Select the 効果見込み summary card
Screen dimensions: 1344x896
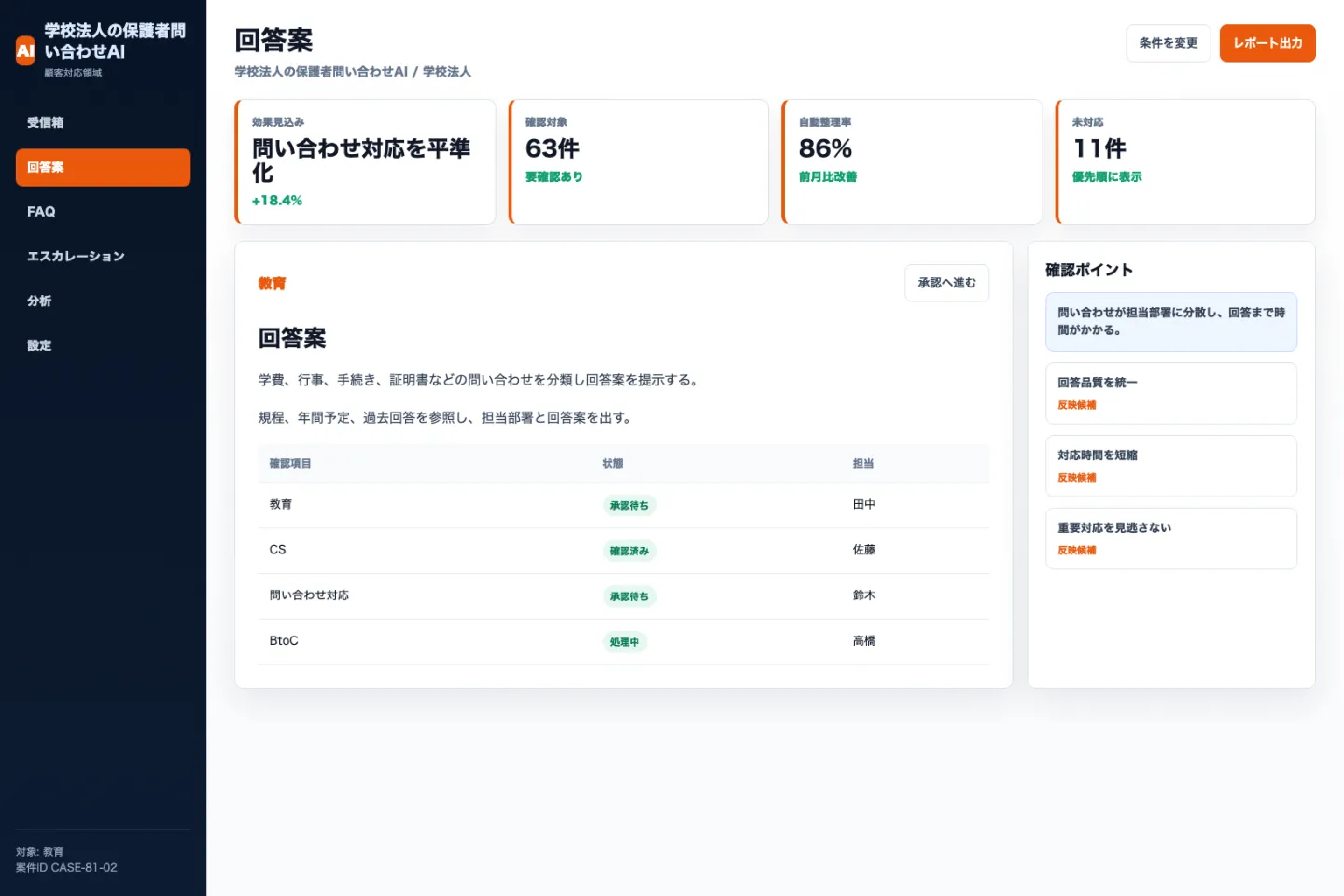point(365,161)
